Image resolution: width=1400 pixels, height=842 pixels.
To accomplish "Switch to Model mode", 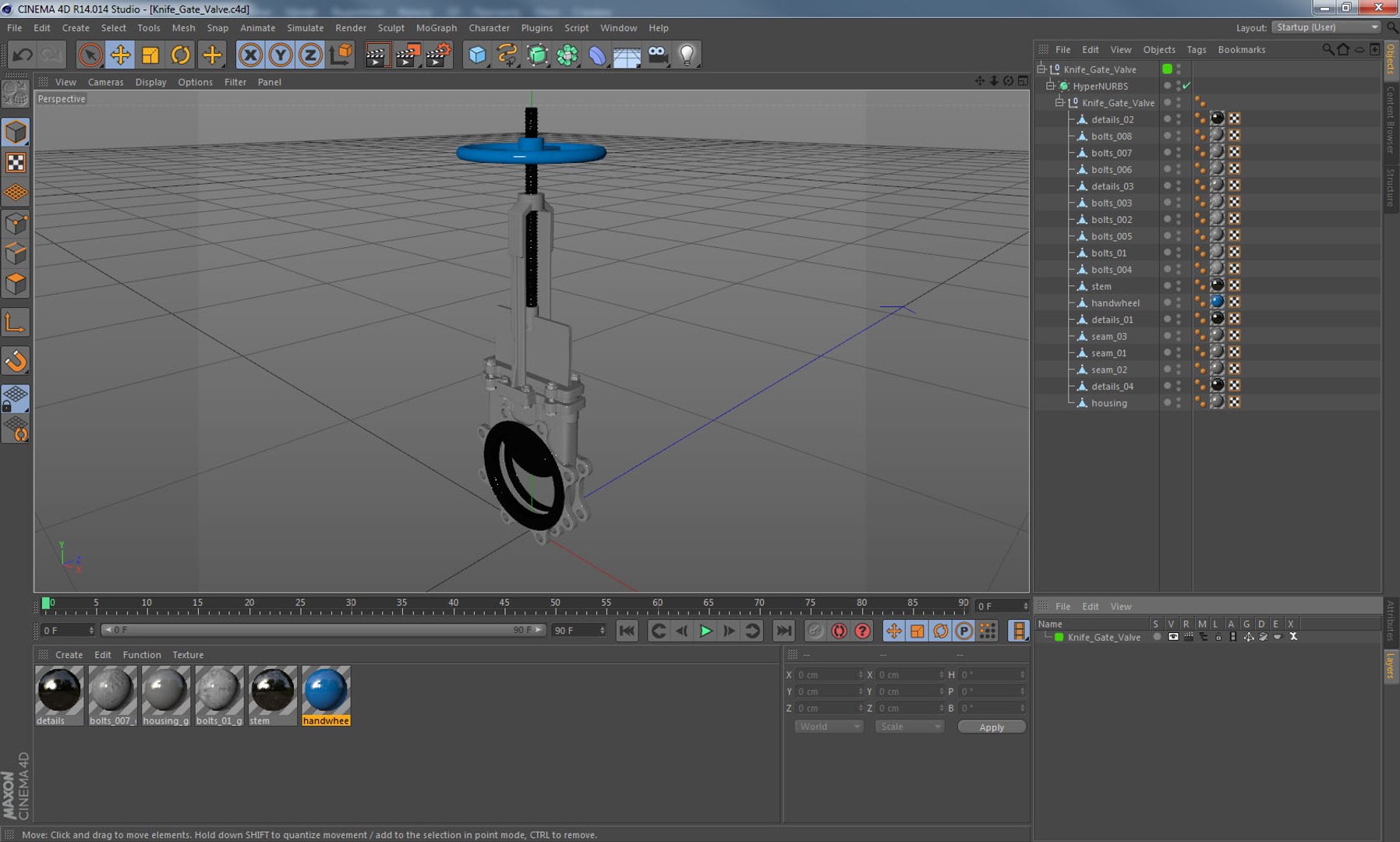I will click(x=16, y=132).
